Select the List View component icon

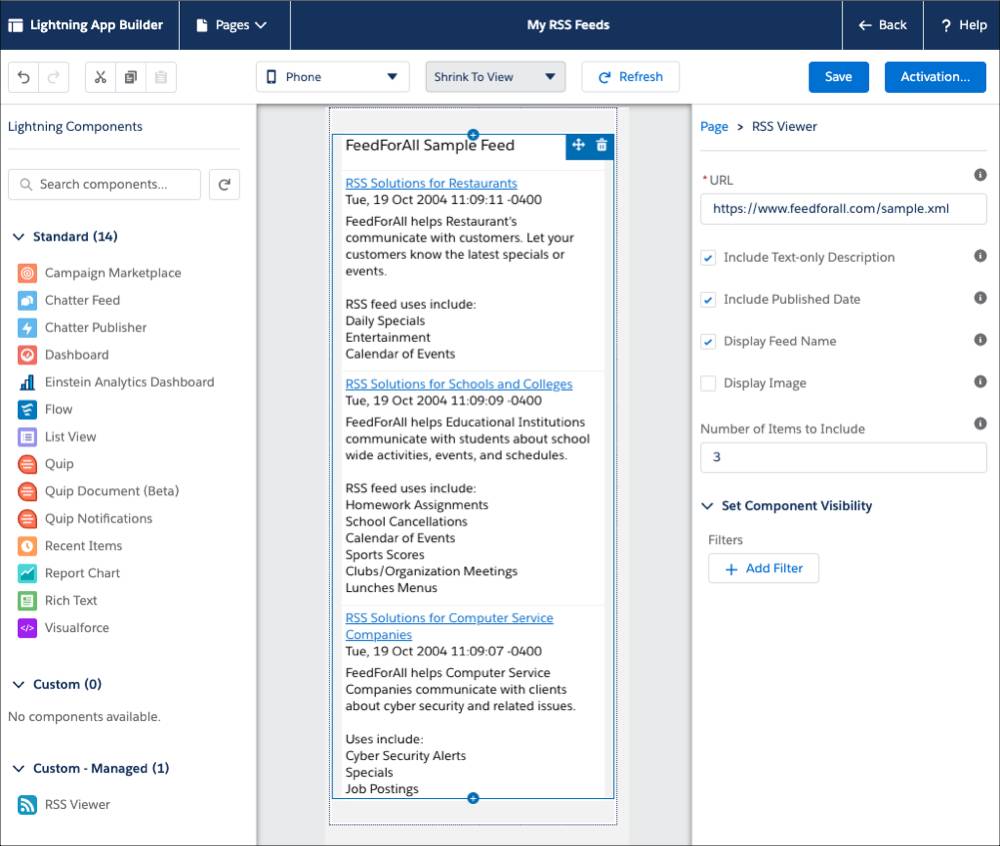[x=27, y=437]
